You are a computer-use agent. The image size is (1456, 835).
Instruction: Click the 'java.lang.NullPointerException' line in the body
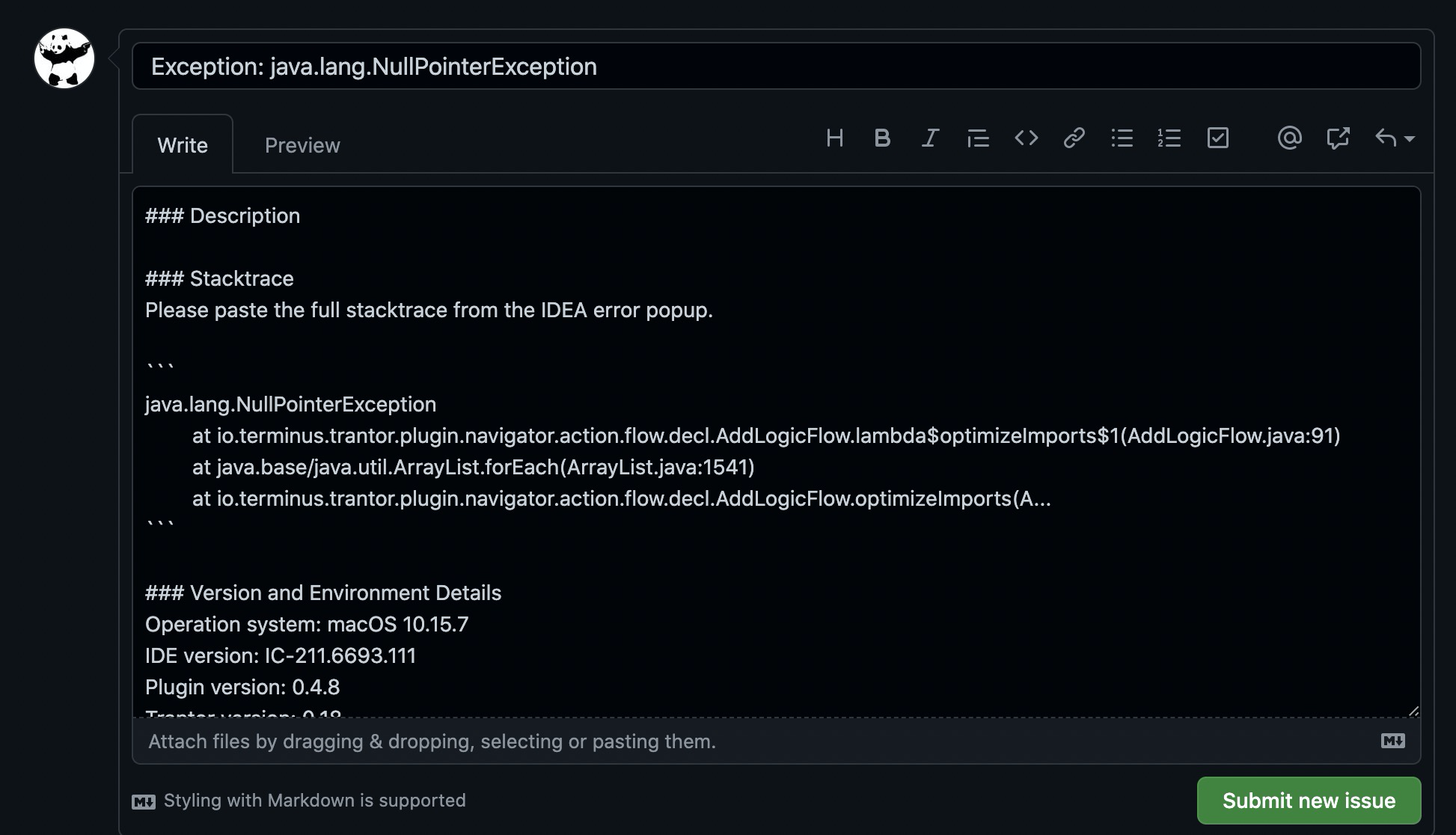pos(290,404)
